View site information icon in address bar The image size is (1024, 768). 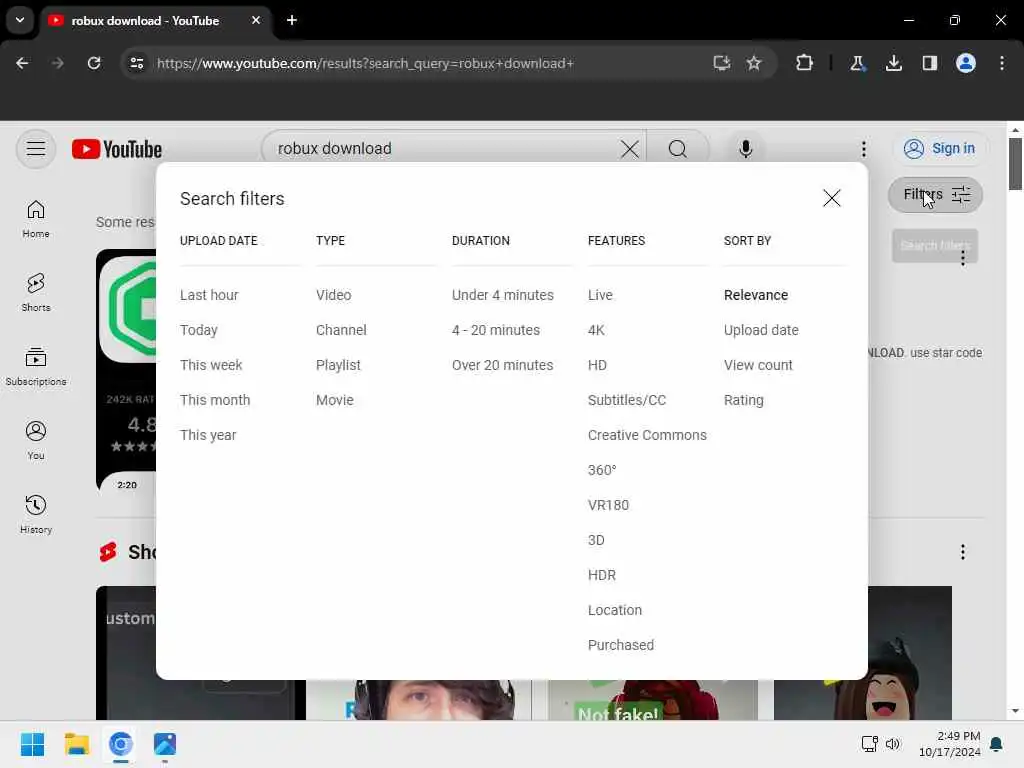[136, 63]
